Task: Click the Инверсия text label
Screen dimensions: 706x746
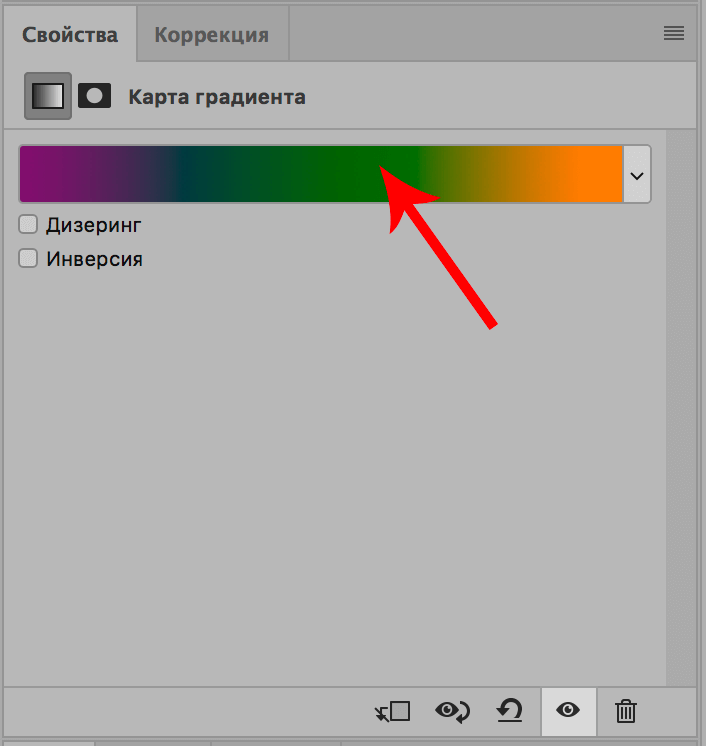Action: (95, 259)
